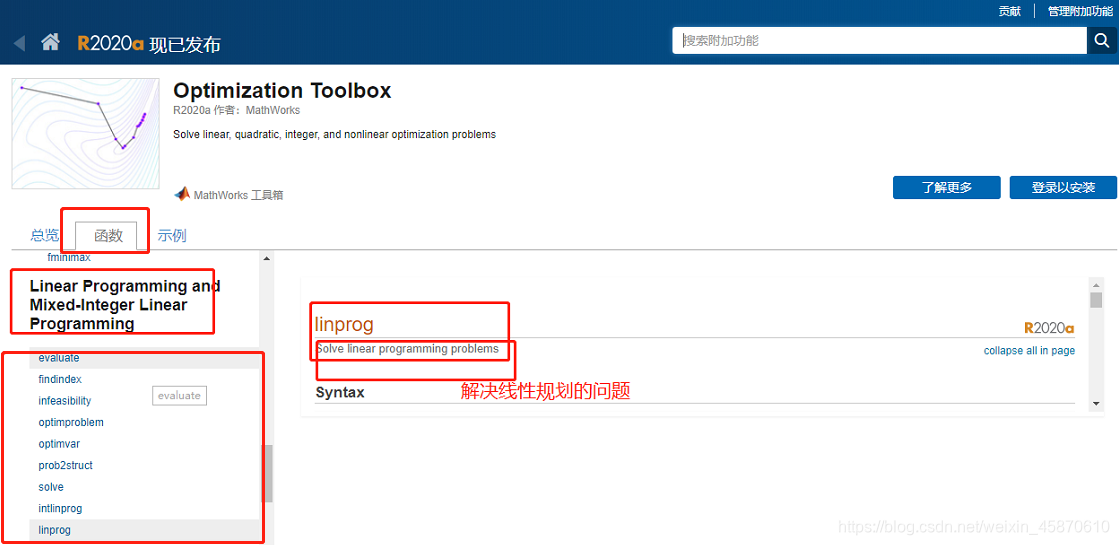Image resolution: width=1119 pixels, height=545 pixels.
Task: Click the R2020a 现已发布 banner link
Action: tap(149, 44)
